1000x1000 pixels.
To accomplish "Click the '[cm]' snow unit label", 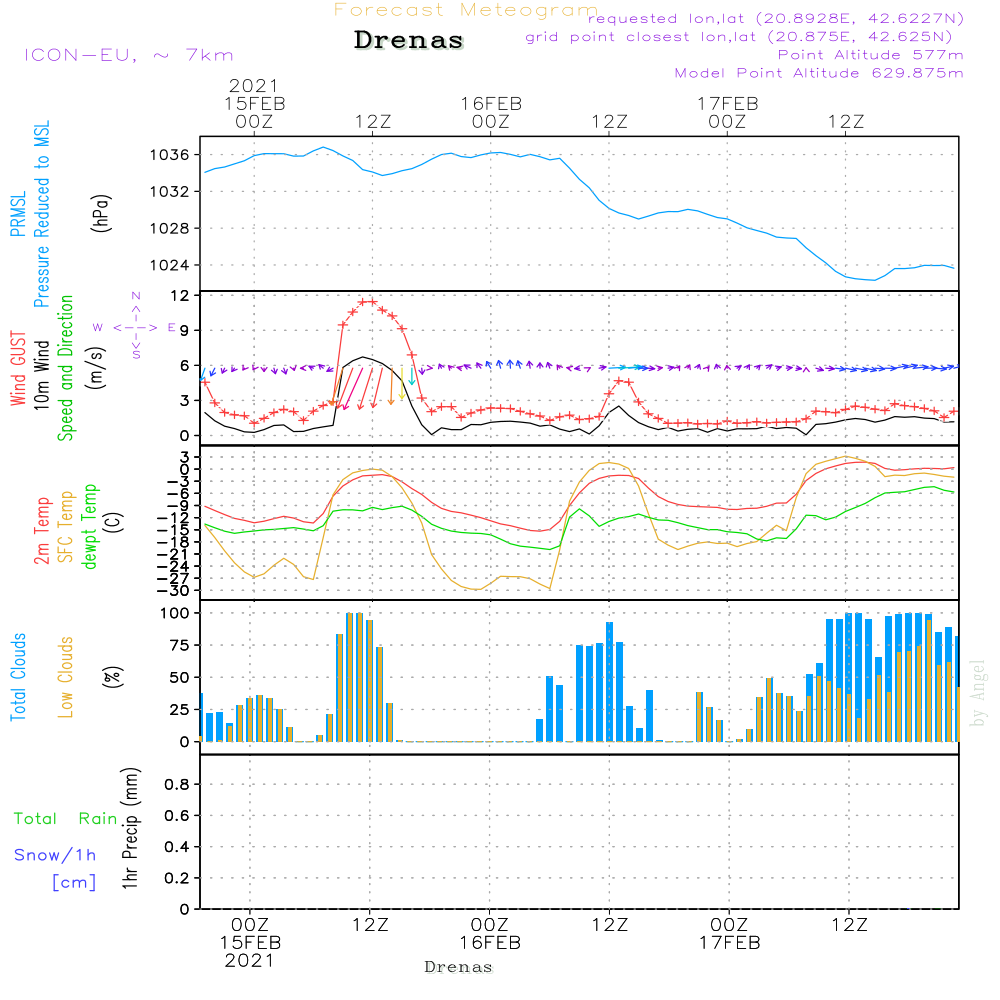I will coord(74,883).
